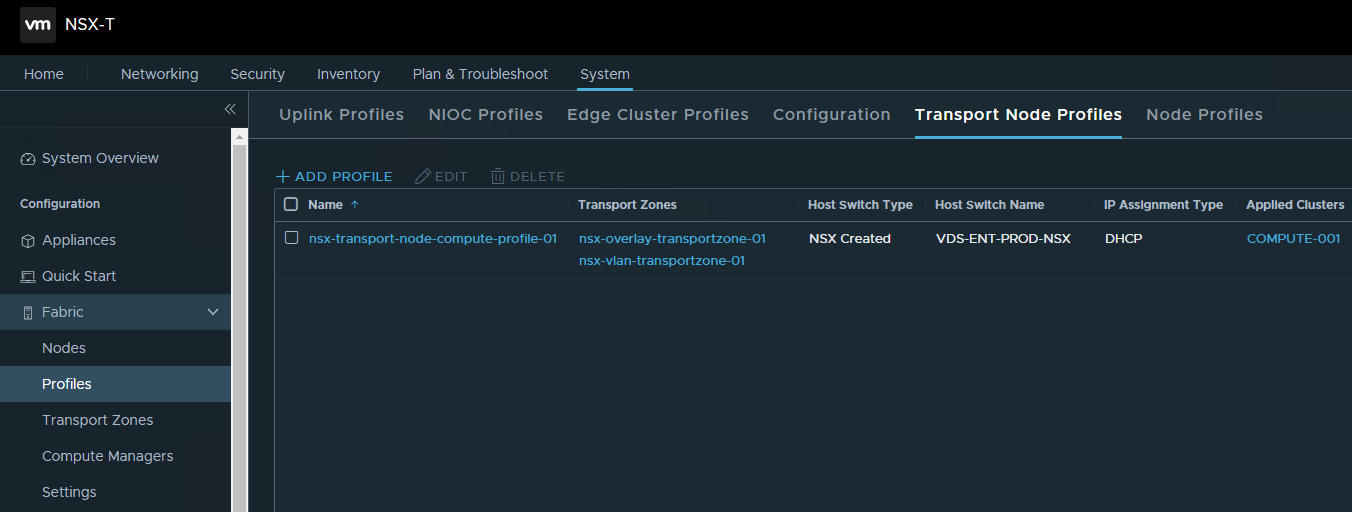Click the plus icon beside ADD PROFILE
This screenshot has width=1352, height=512.
click(x=283, y=177)
